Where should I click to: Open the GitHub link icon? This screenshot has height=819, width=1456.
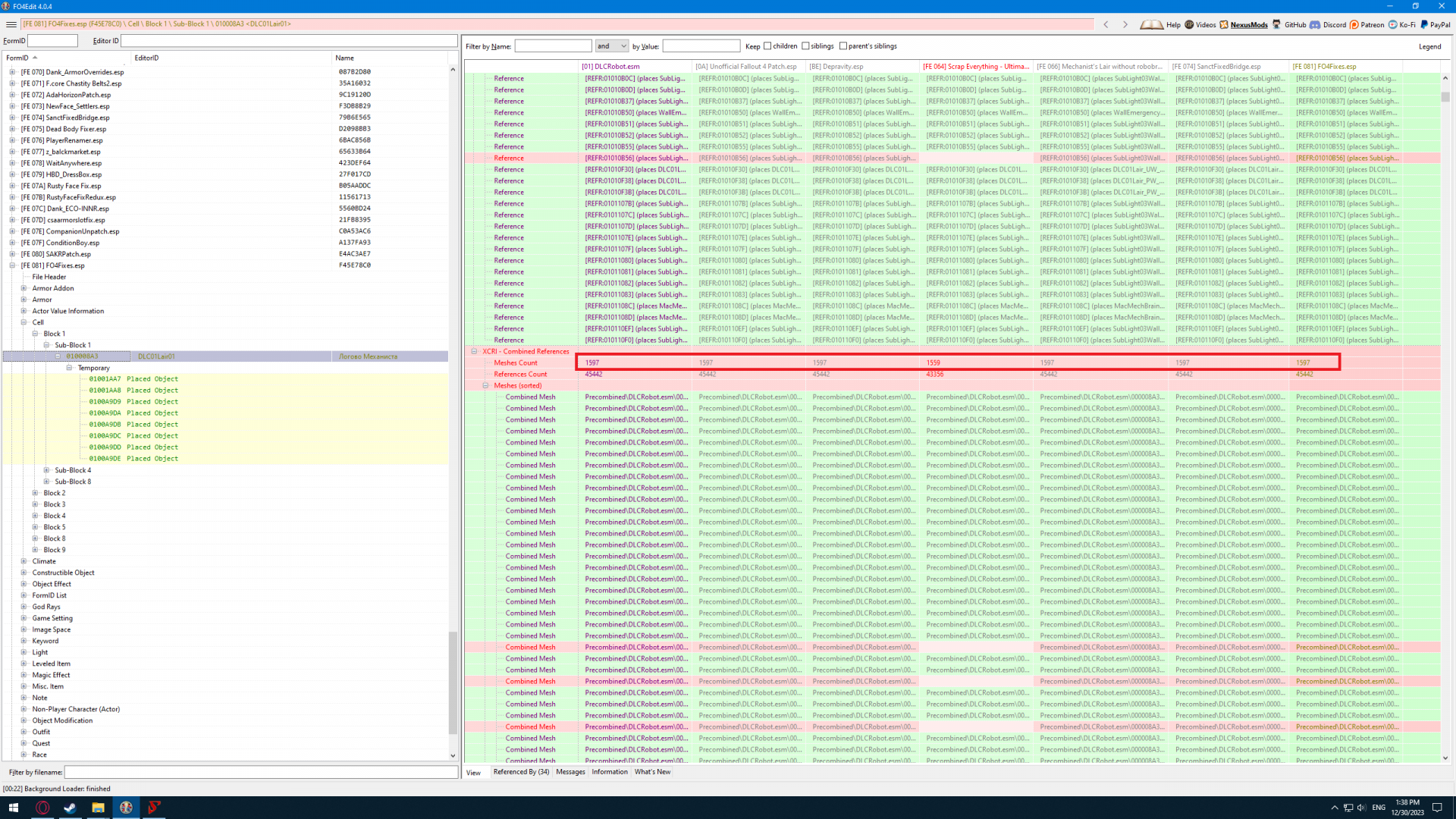pos(1277,24)
